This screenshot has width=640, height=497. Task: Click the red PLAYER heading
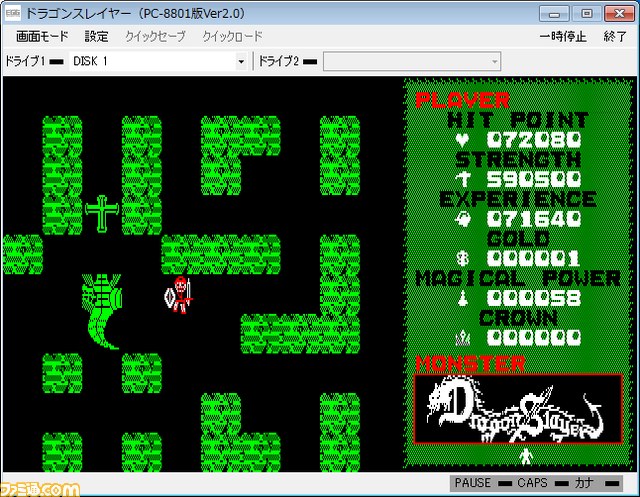click(462, 100)
